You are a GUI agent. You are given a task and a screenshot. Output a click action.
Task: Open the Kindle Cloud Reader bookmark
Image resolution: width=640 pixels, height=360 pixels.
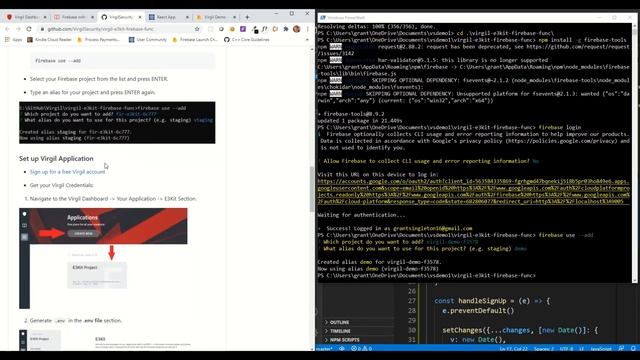click(x=49, y=40)
